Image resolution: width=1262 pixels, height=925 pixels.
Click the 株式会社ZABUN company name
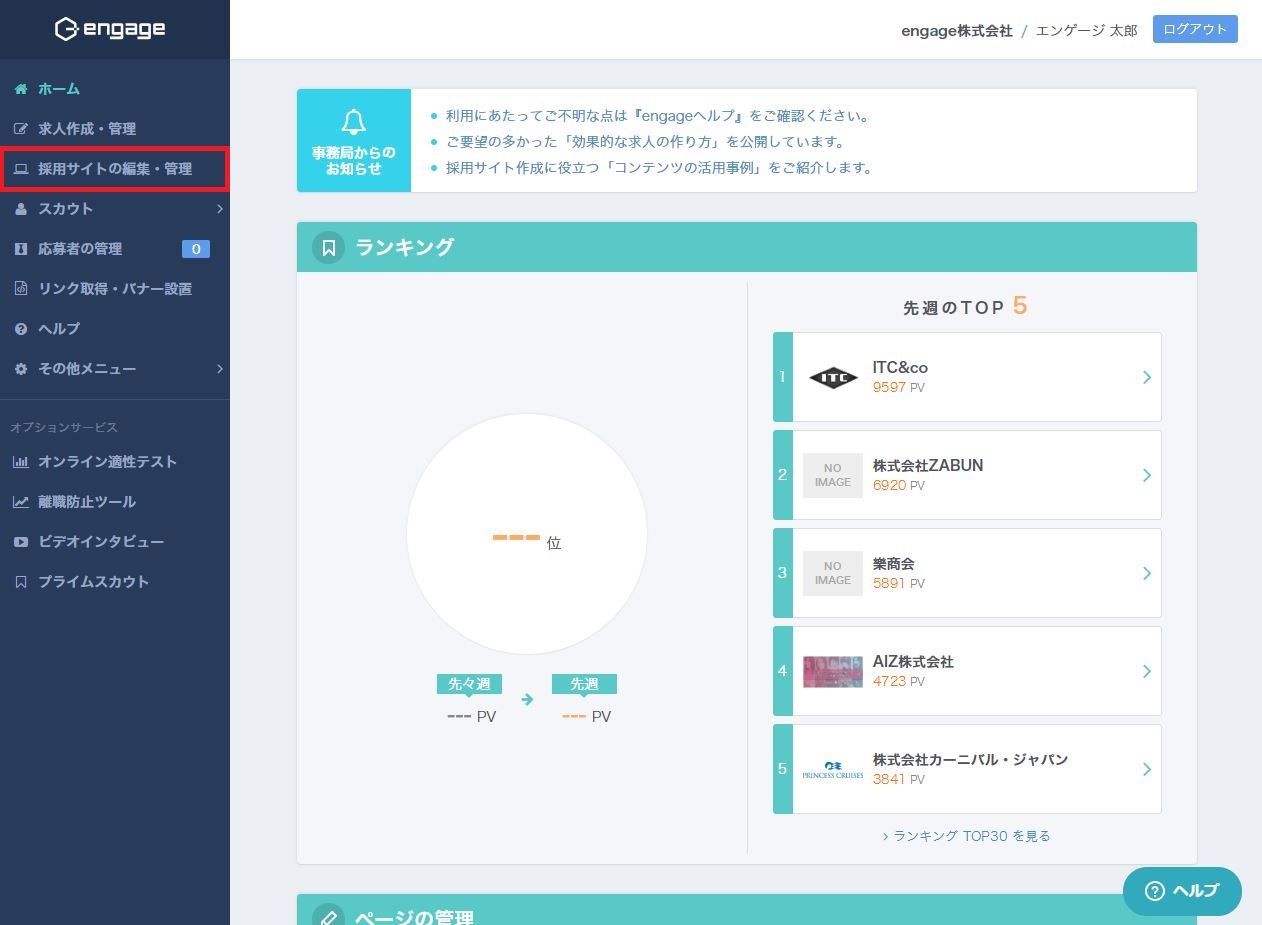coord(928,466)
